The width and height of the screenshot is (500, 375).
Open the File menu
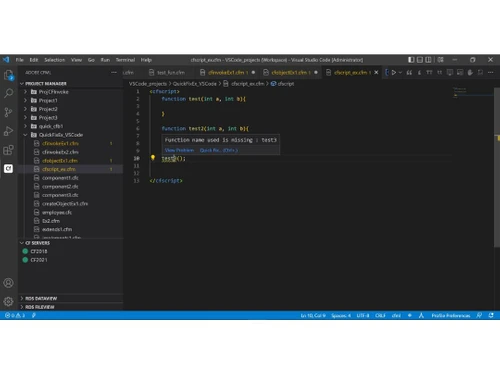tap(20, 60)
